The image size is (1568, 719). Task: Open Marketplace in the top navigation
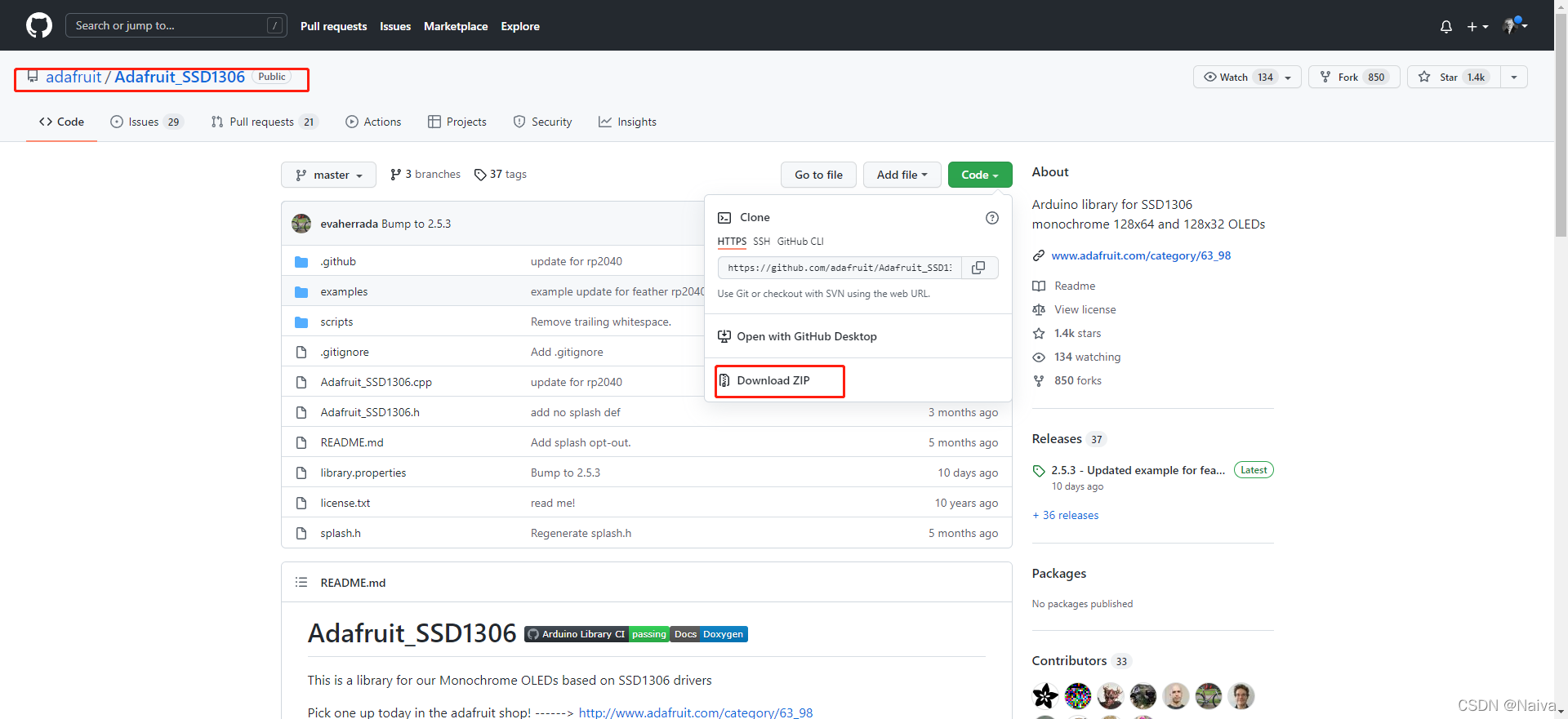pos(456,26)
